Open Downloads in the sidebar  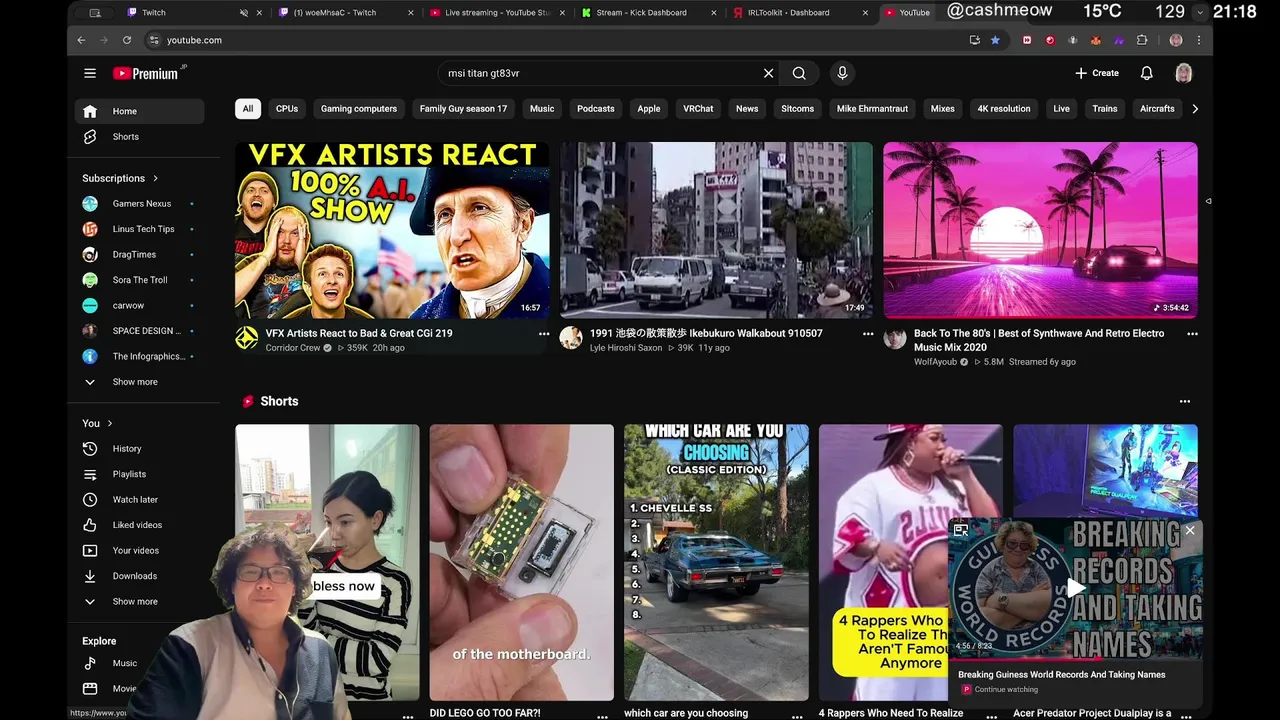139,576
